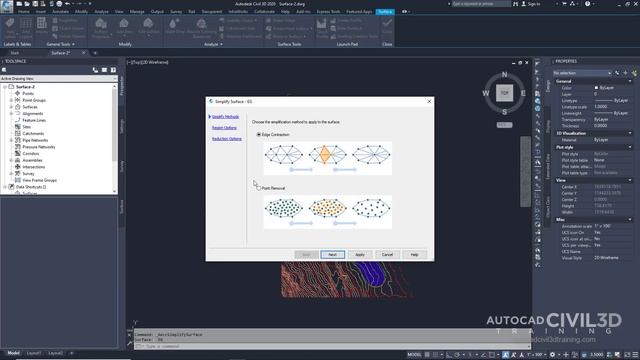640x360 pixels.
Task: Click the Toolspace magnifier icon
Action: tap(4, 70)
